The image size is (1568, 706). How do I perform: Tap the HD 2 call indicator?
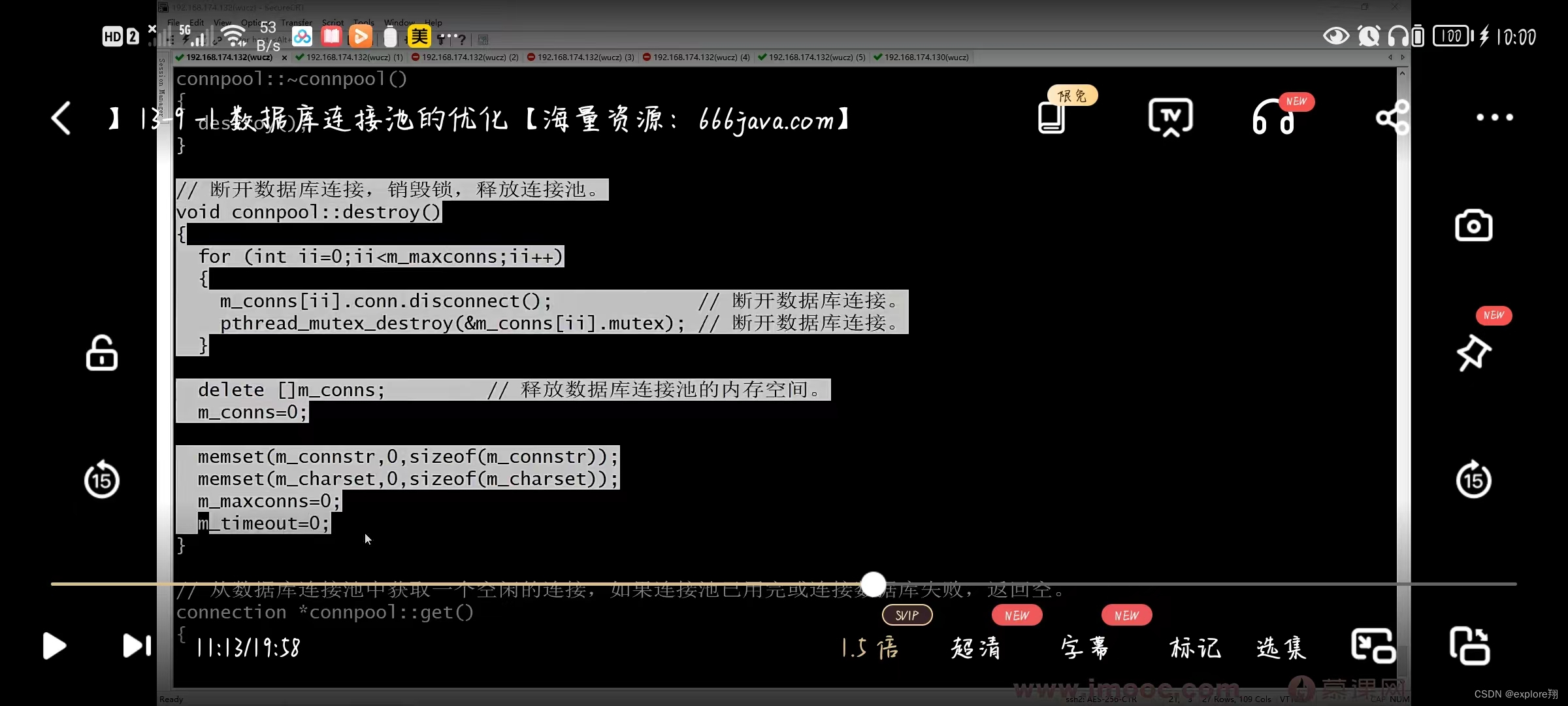(x=120, y=37)
